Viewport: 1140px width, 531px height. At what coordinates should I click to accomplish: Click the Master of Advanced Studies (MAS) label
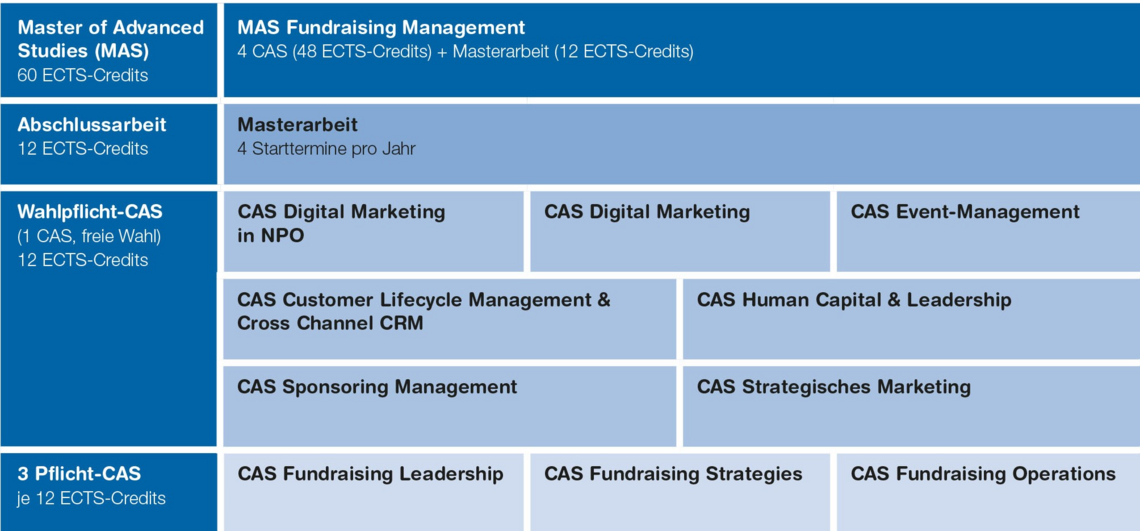click(x=111, y=39)
